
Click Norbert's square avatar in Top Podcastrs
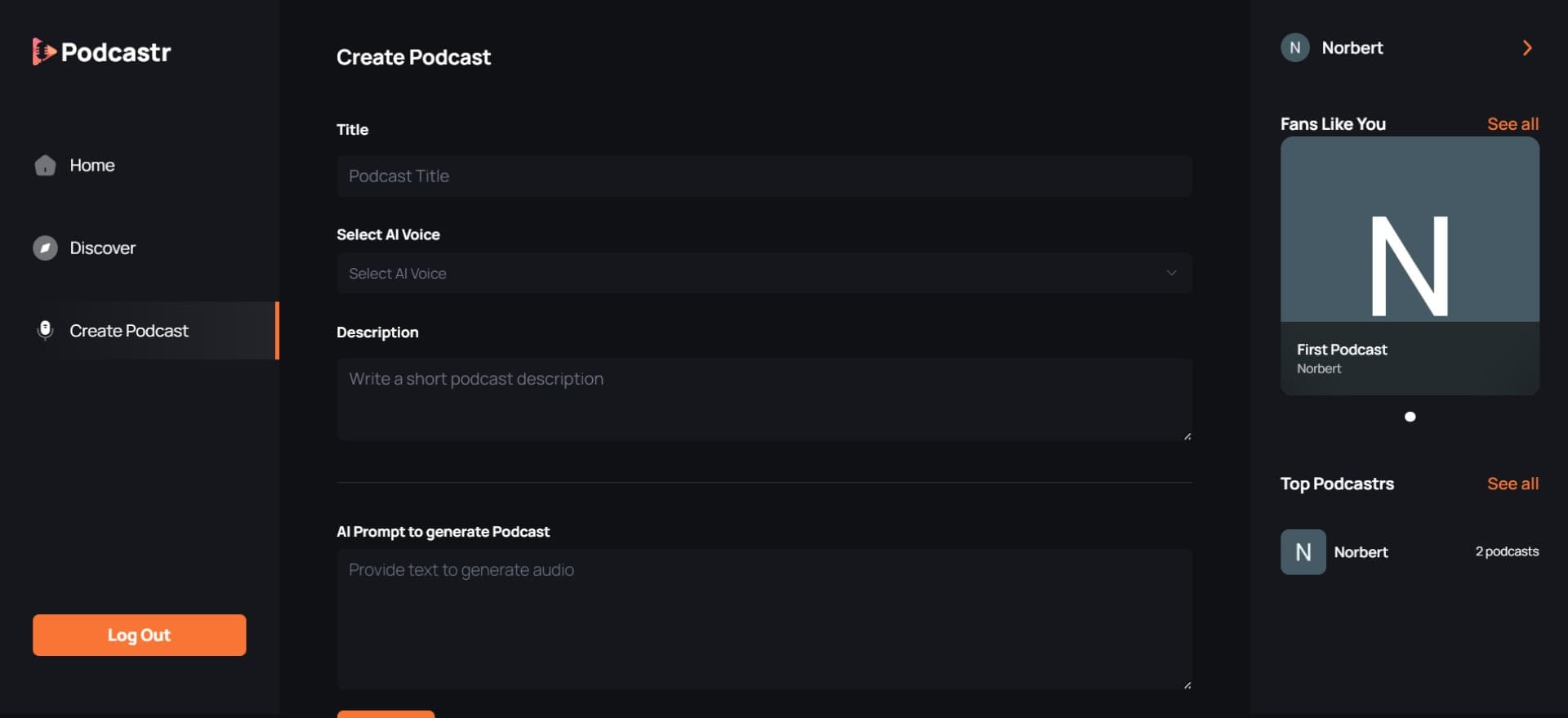(x=1303, y=552)
